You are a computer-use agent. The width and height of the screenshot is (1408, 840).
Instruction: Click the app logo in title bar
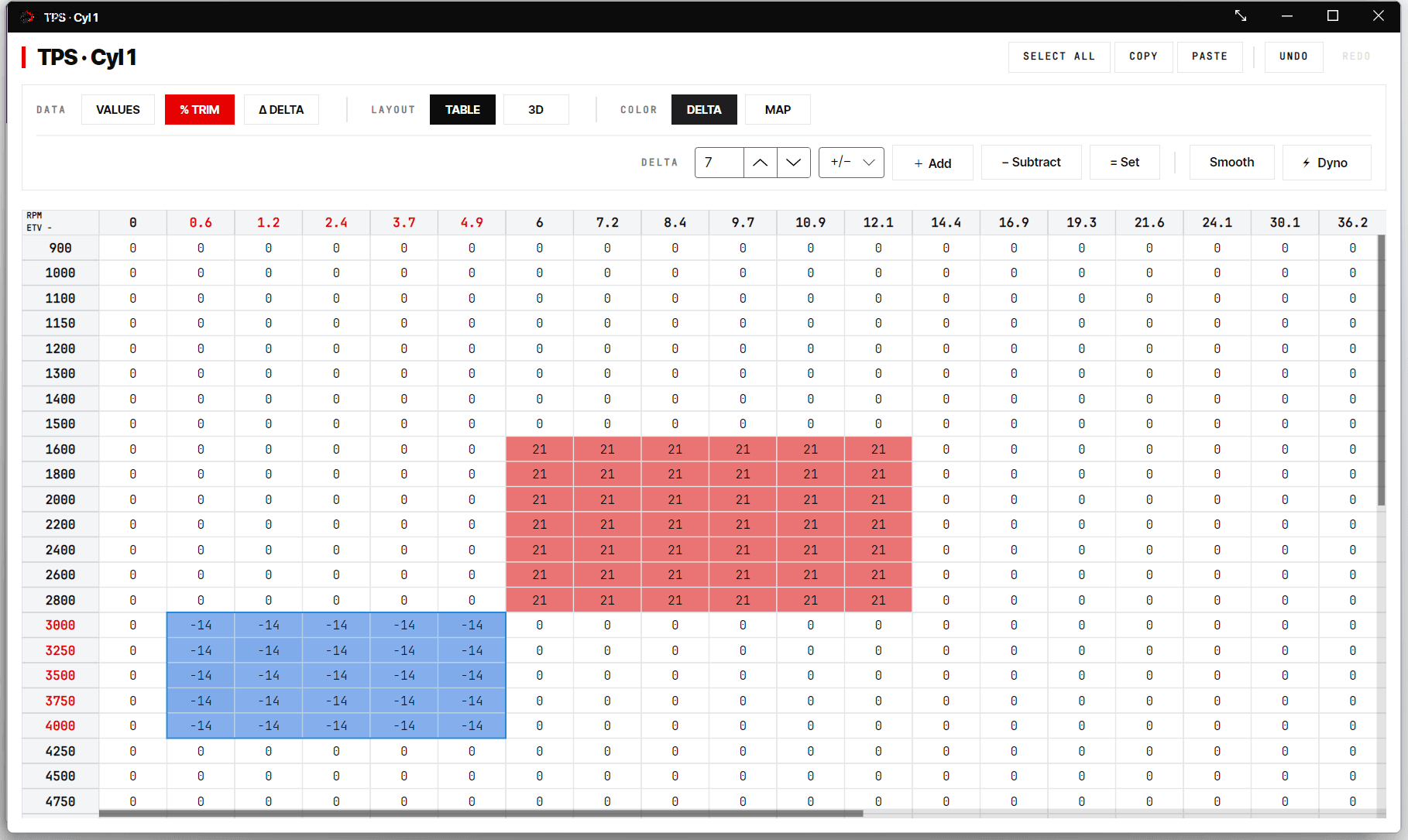pyautogui.click(x=28, y=17)
